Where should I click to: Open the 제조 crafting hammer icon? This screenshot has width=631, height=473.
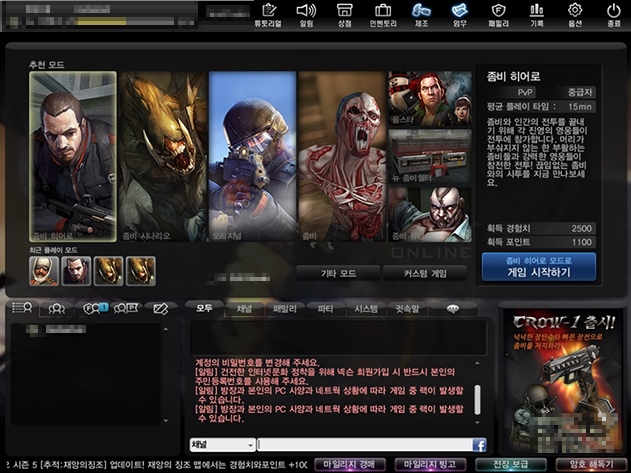click(421, 15)
